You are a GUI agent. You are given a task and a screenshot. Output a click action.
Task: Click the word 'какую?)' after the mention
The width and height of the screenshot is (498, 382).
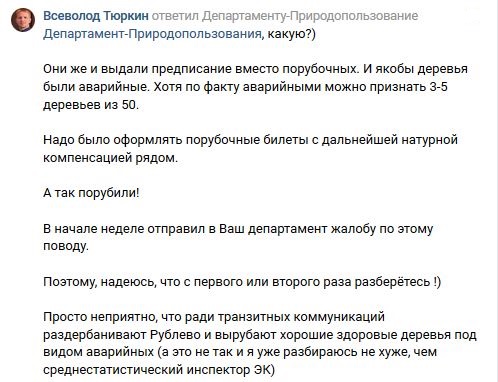(x=291, y=34)
